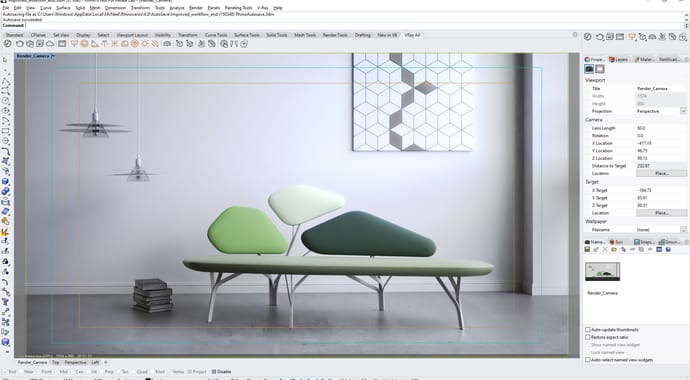Image resolution: width=690 pixels, height=380 pixels.
Task: Open the frame buffer window icon
Action: 62,44
